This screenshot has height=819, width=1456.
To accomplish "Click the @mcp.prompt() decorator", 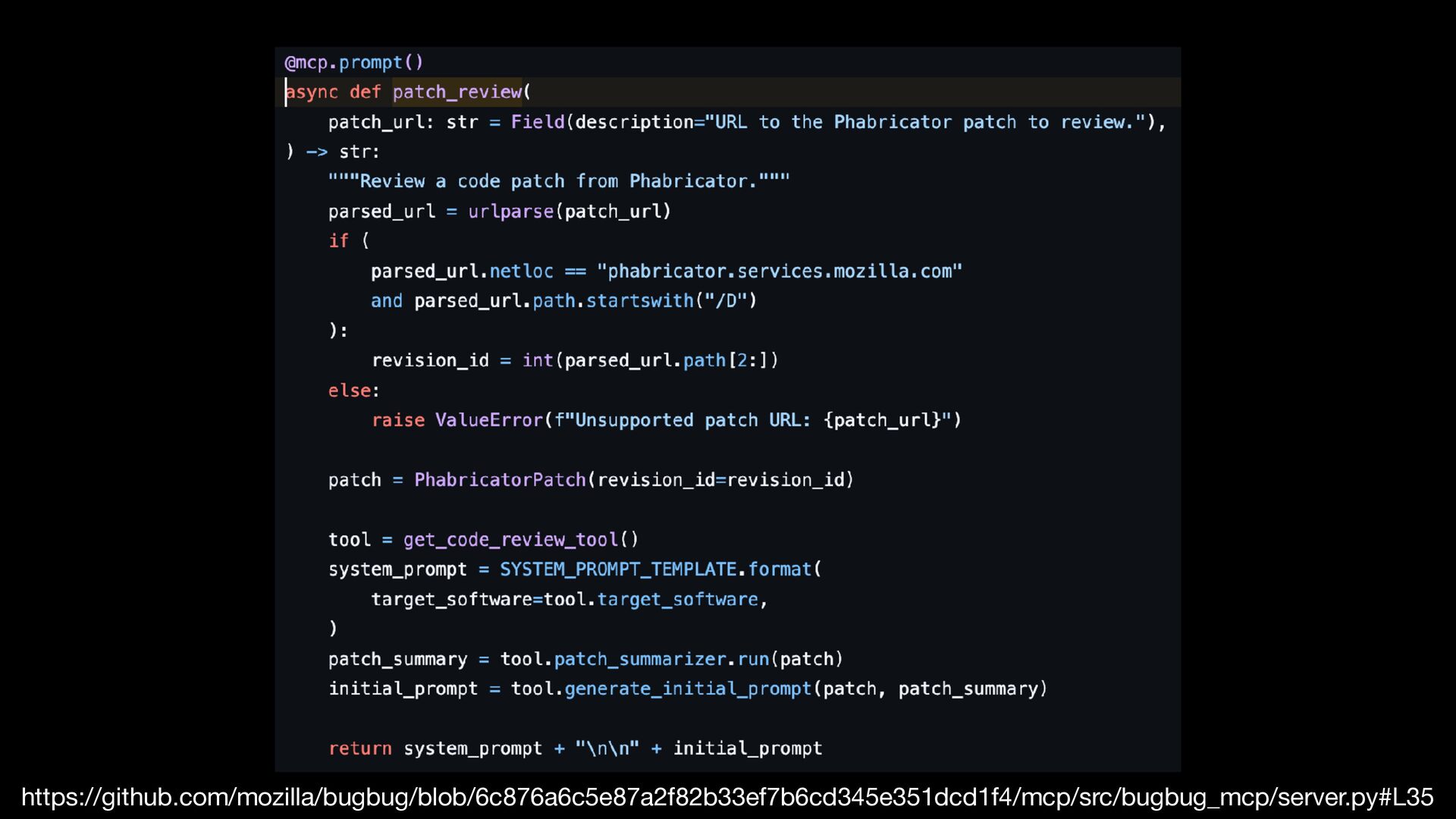I will (353, 62).
